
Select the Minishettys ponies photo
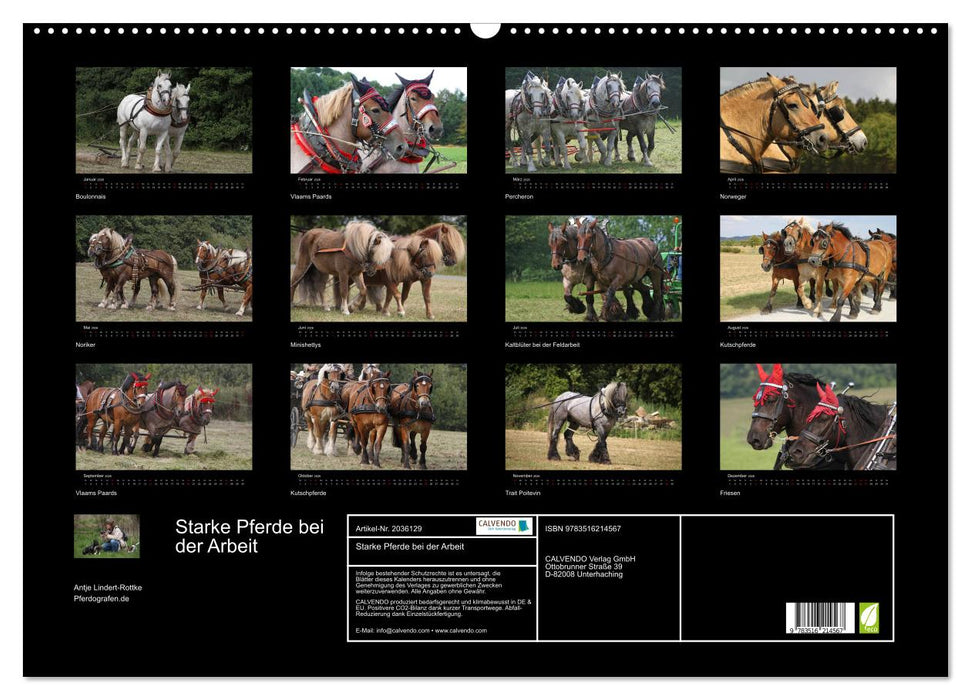coord(378,268)
